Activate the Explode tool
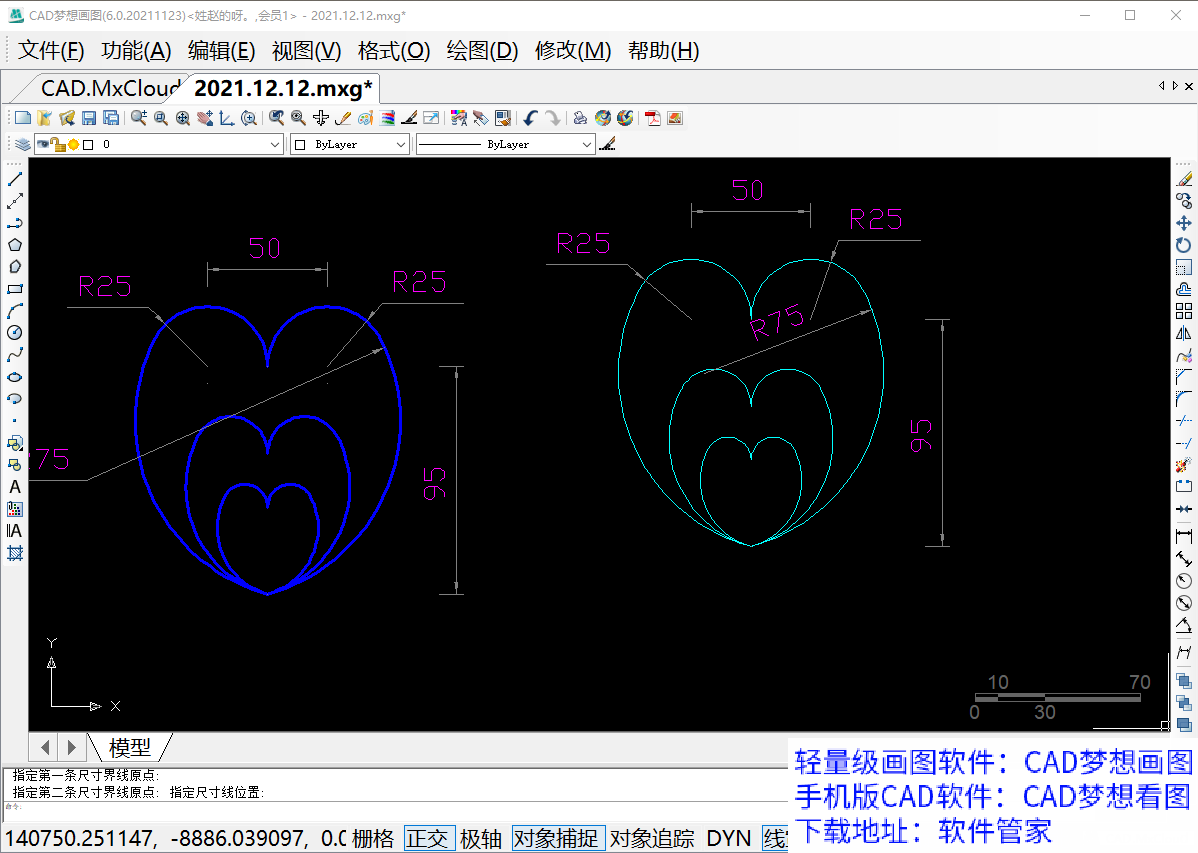Viewport: 1198px width, 853px height. click(x=1183, y=465)
